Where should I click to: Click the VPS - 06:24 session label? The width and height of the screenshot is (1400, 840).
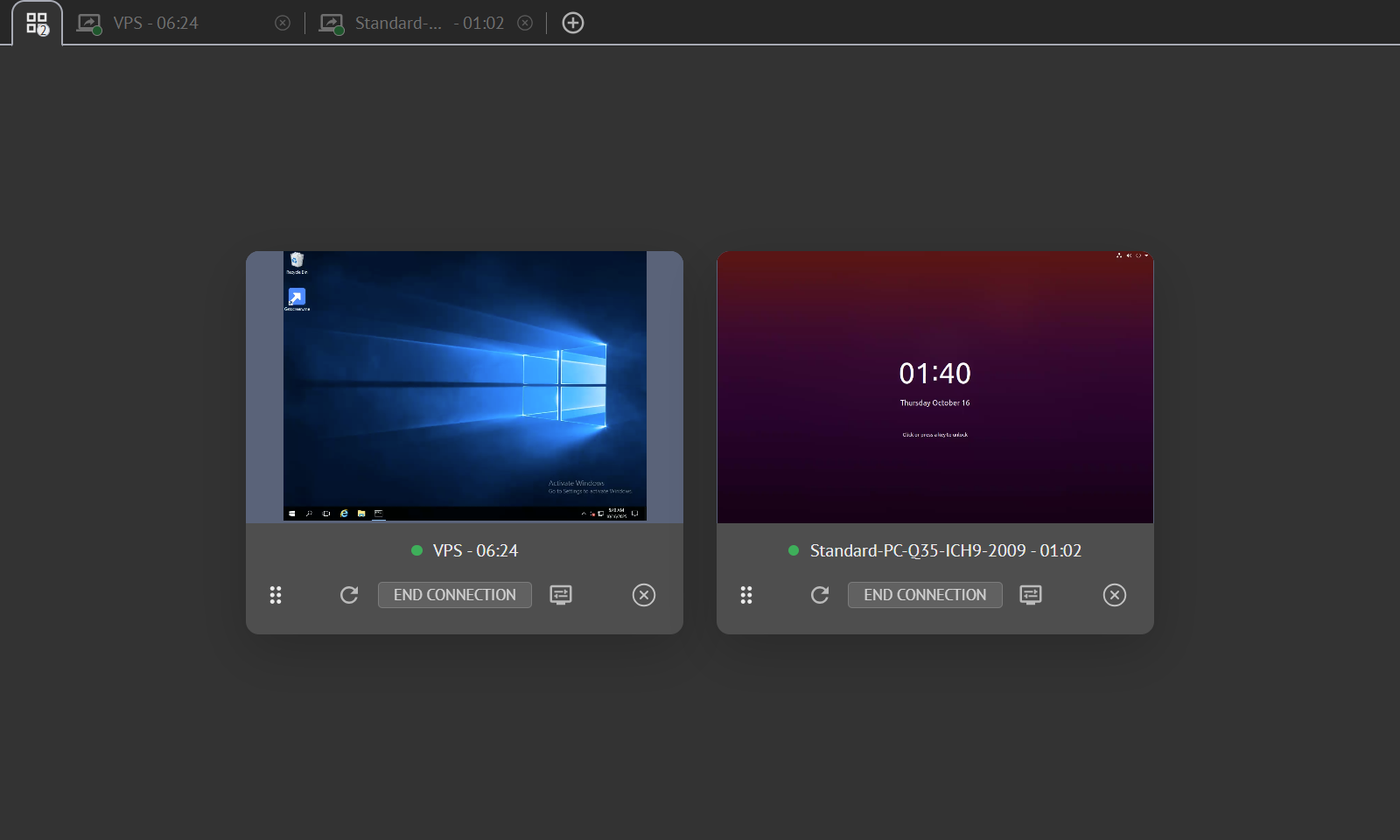tap(475, 550)
